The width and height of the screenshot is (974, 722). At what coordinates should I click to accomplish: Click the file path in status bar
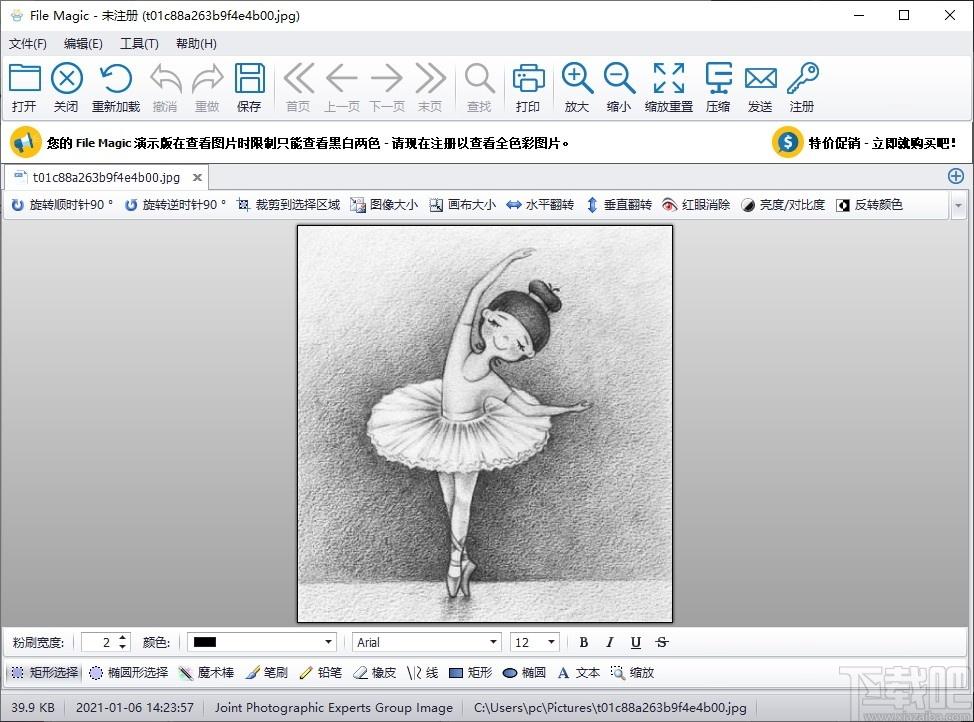[x=610, y=708]
